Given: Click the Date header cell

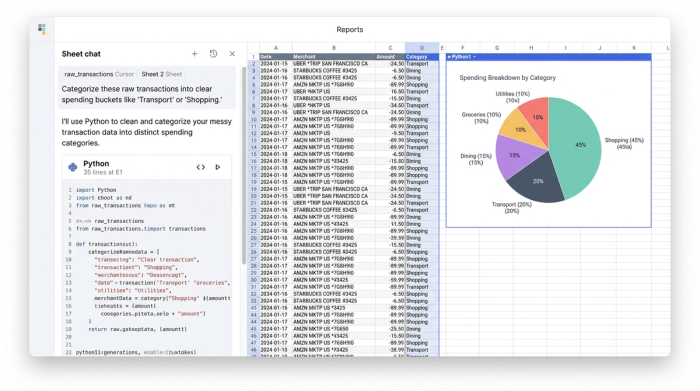Looking at the screenshot, I should coord(275,57).
